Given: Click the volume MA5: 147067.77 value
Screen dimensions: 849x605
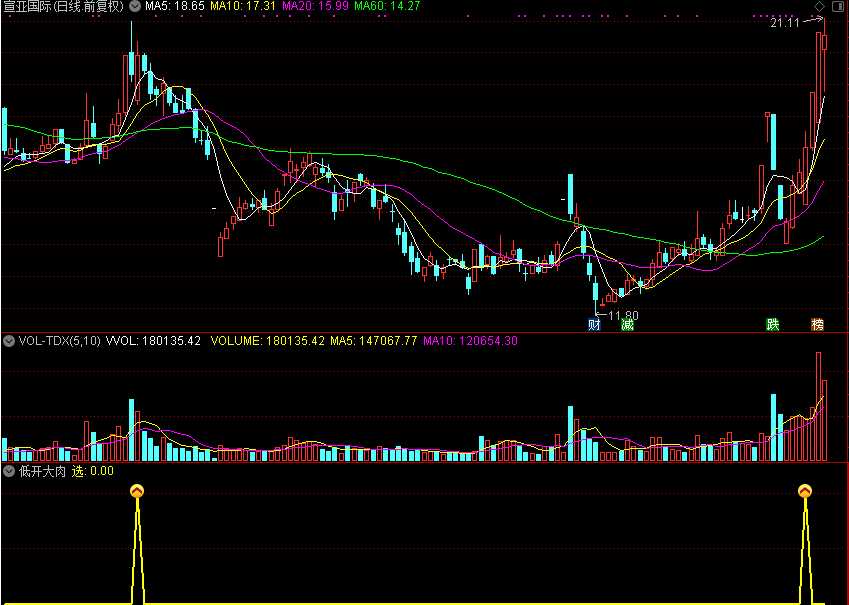Looking at the screenshot, I should pyautogui.click(x=374, y=341).
